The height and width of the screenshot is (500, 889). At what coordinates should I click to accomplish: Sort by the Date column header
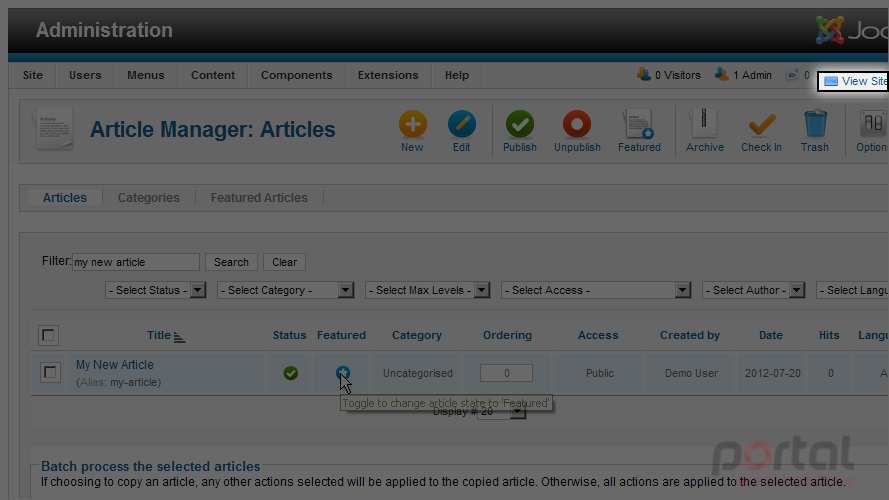click(x=771, y=335)
